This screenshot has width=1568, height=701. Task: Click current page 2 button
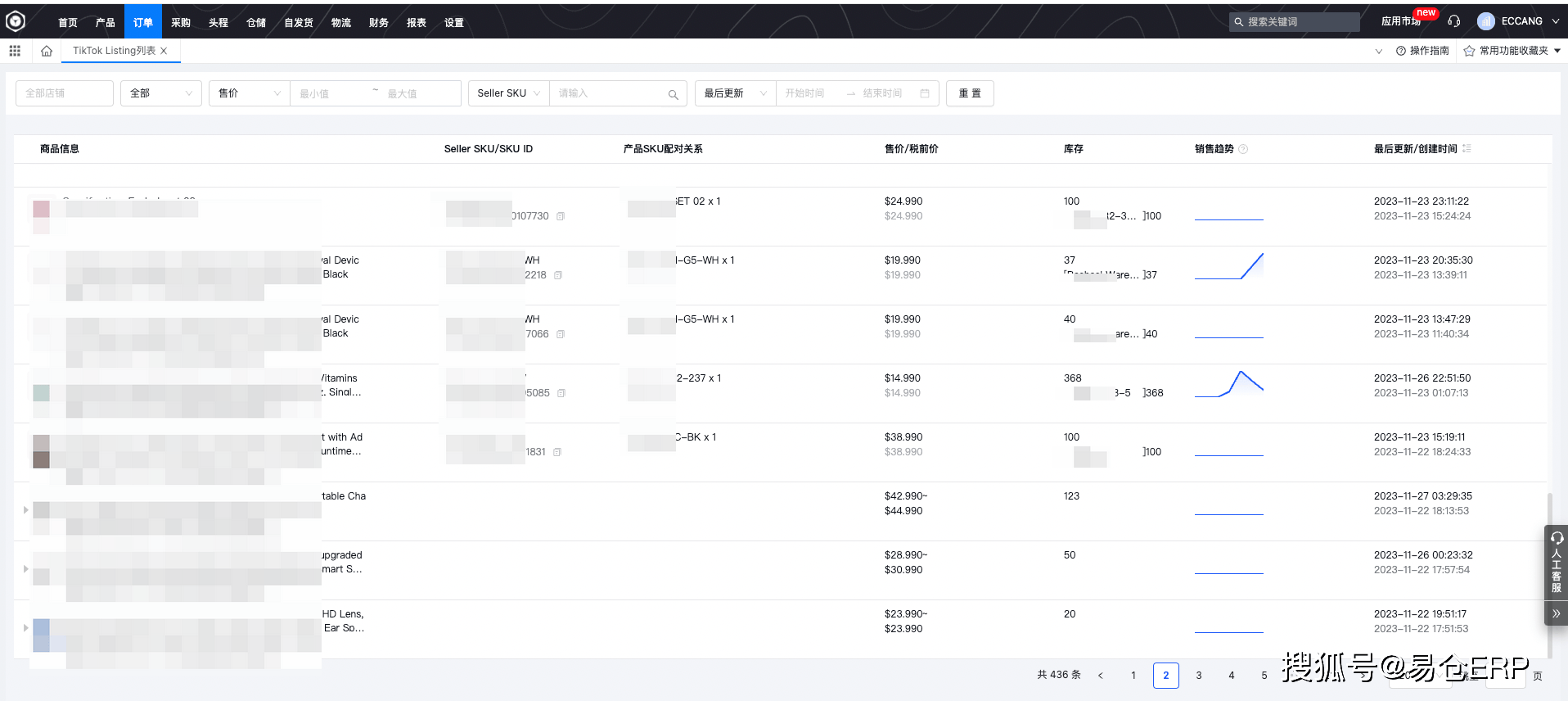pyautogui.click(x=1166, y=676)
